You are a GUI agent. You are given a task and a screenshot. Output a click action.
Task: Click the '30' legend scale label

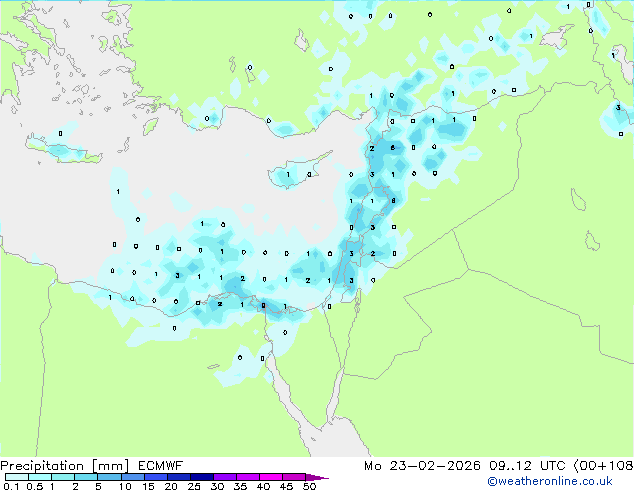(x=217, y=486)
